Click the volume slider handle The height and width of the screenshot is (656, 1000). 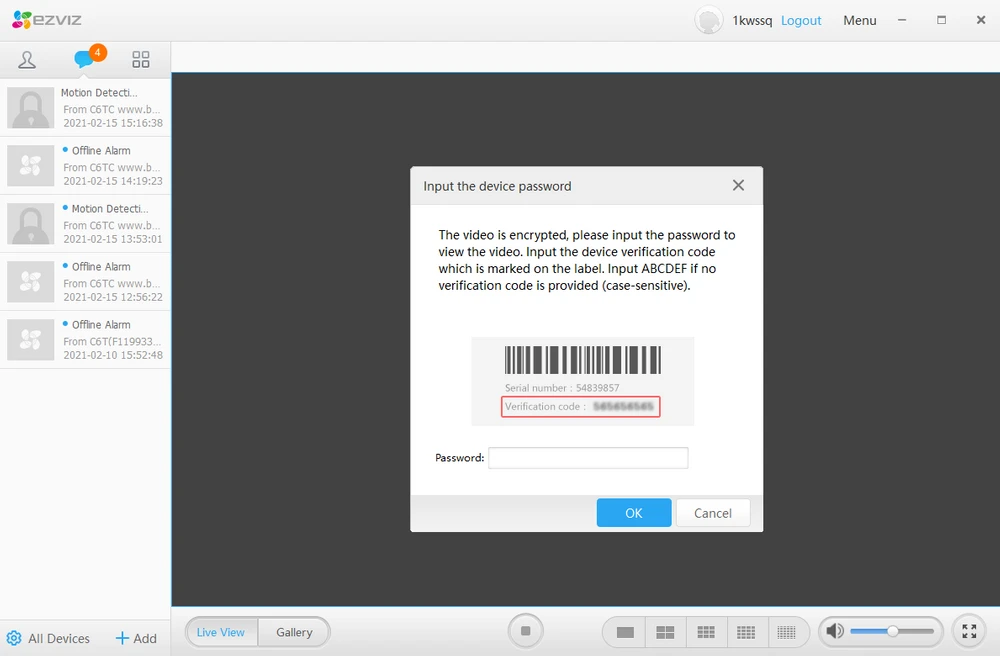point(892,631)
